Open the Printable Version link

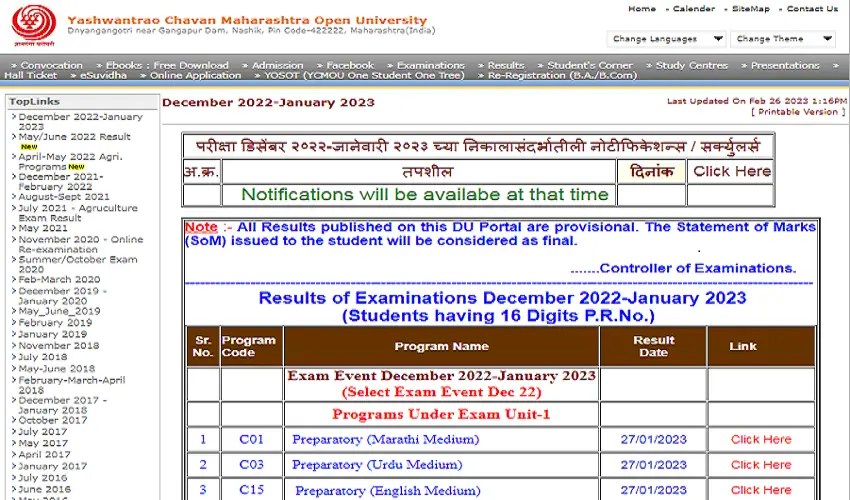pos(797,112)
